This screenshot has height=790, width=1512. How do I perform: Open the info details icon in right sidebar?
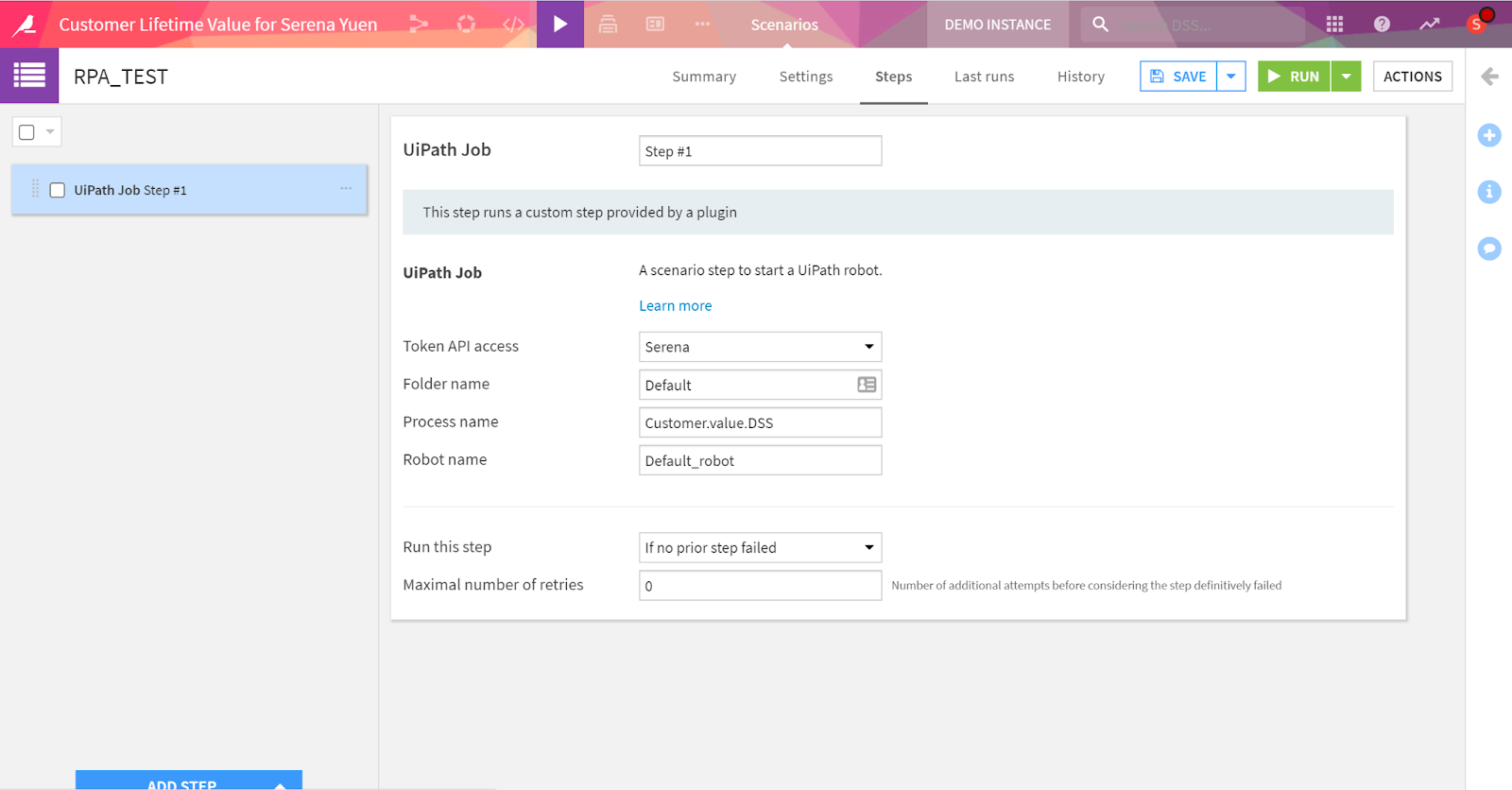1489,192
